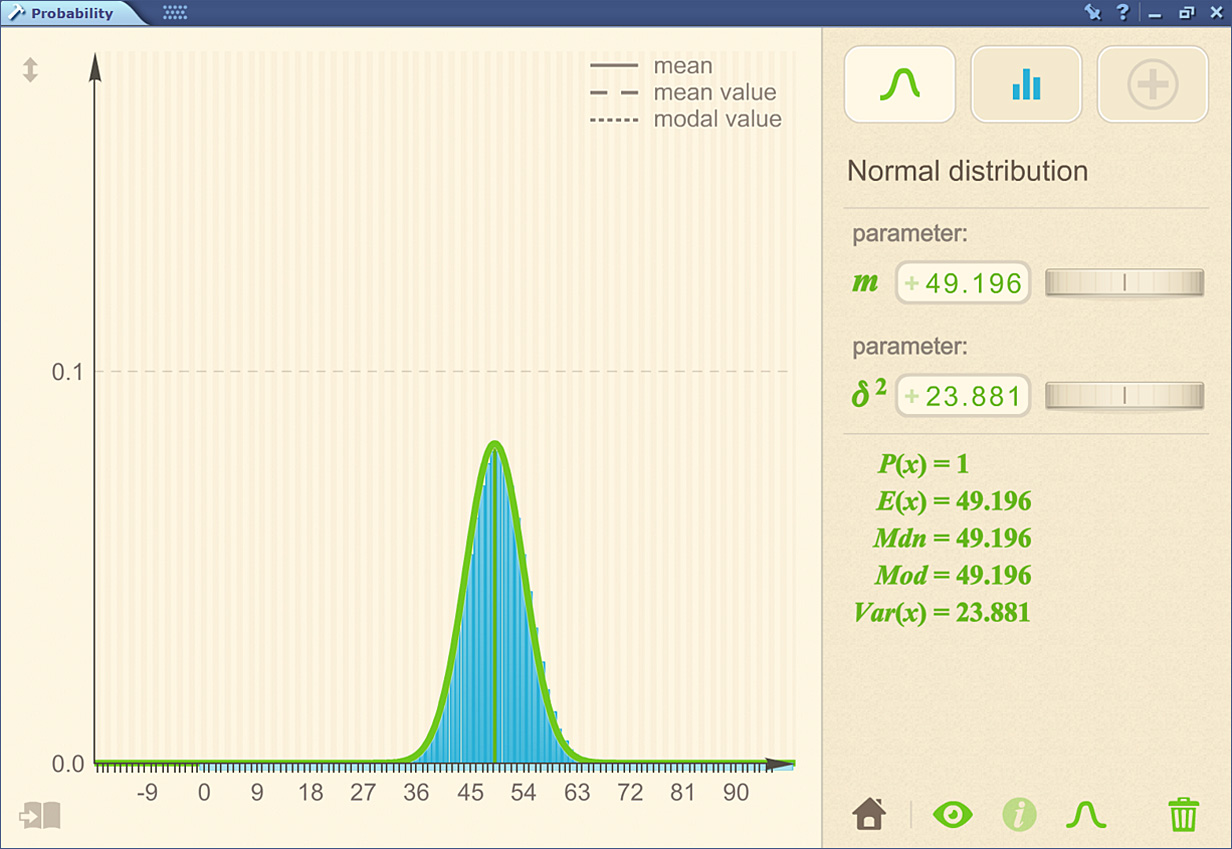
Task: Open info with the green i icon
Action: click(x=1019, y=814)
